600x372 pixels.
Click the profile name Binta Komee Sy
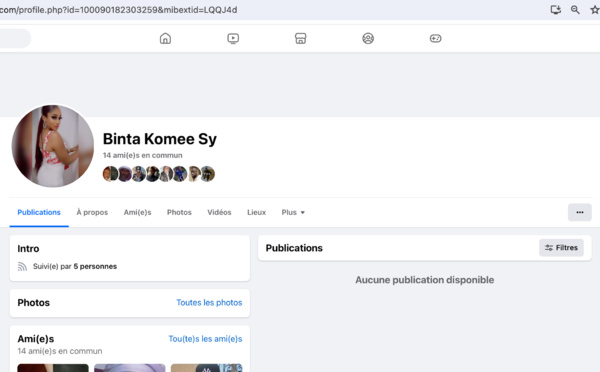pyautogui.click(x=160, y=139)
